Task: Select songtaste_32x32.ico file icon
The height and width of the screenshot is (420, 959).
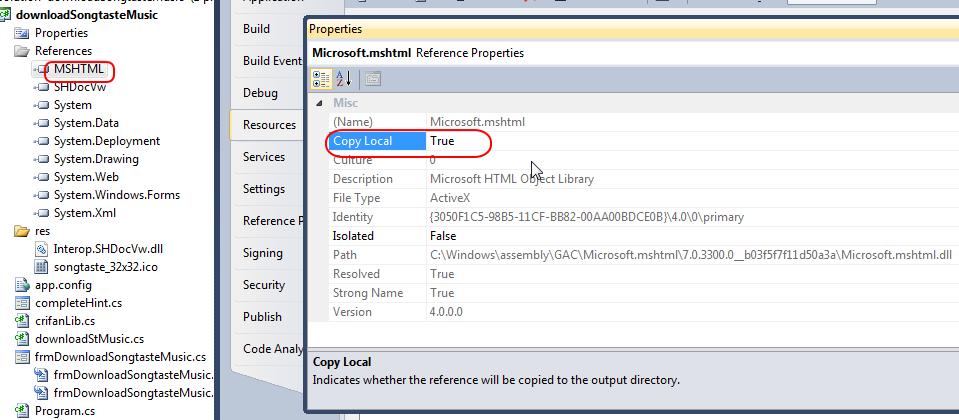Action: [x=41, y=267]
